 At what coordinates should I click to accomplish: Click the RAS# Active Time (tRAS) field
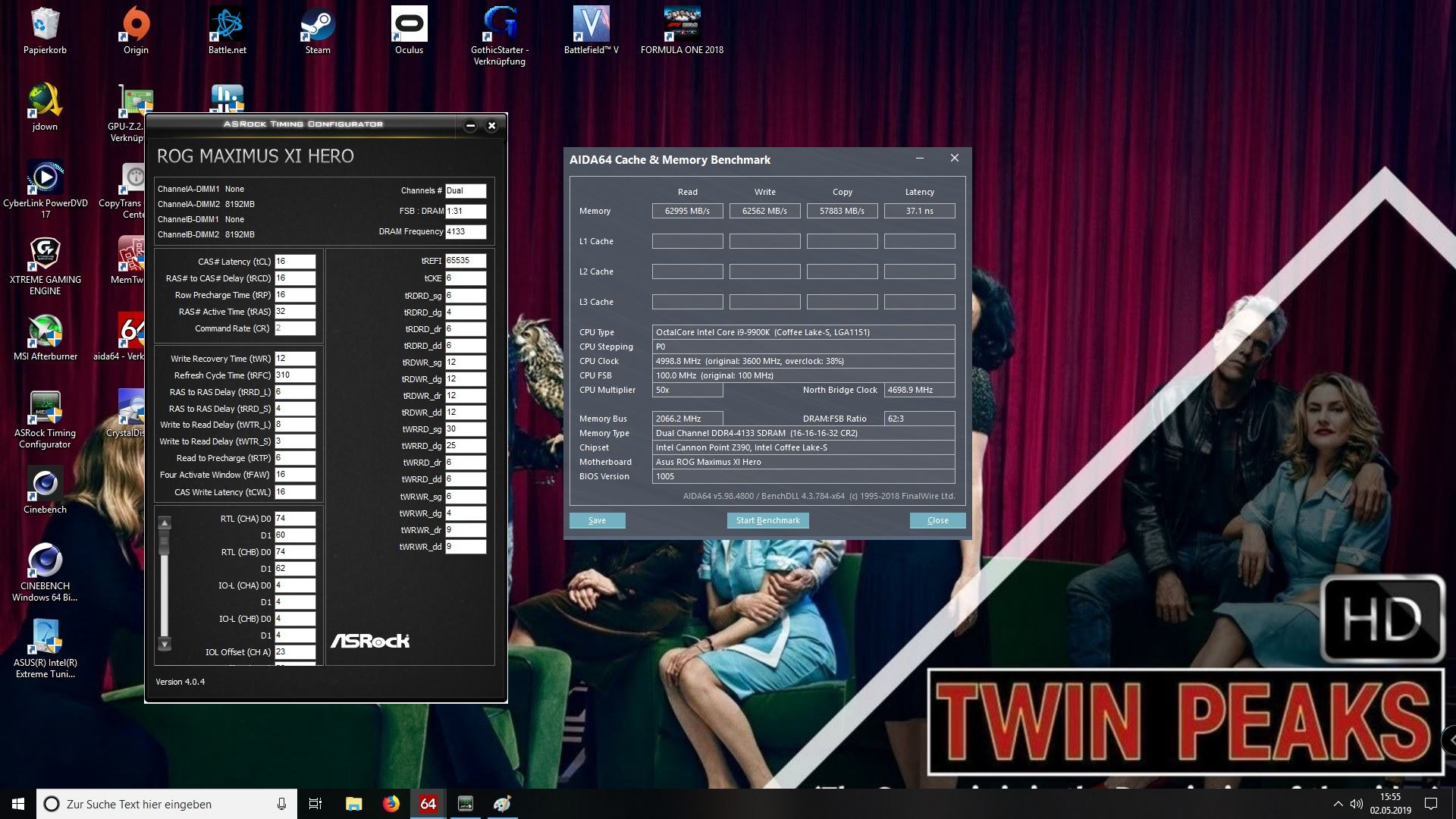(x=294, y=312)
